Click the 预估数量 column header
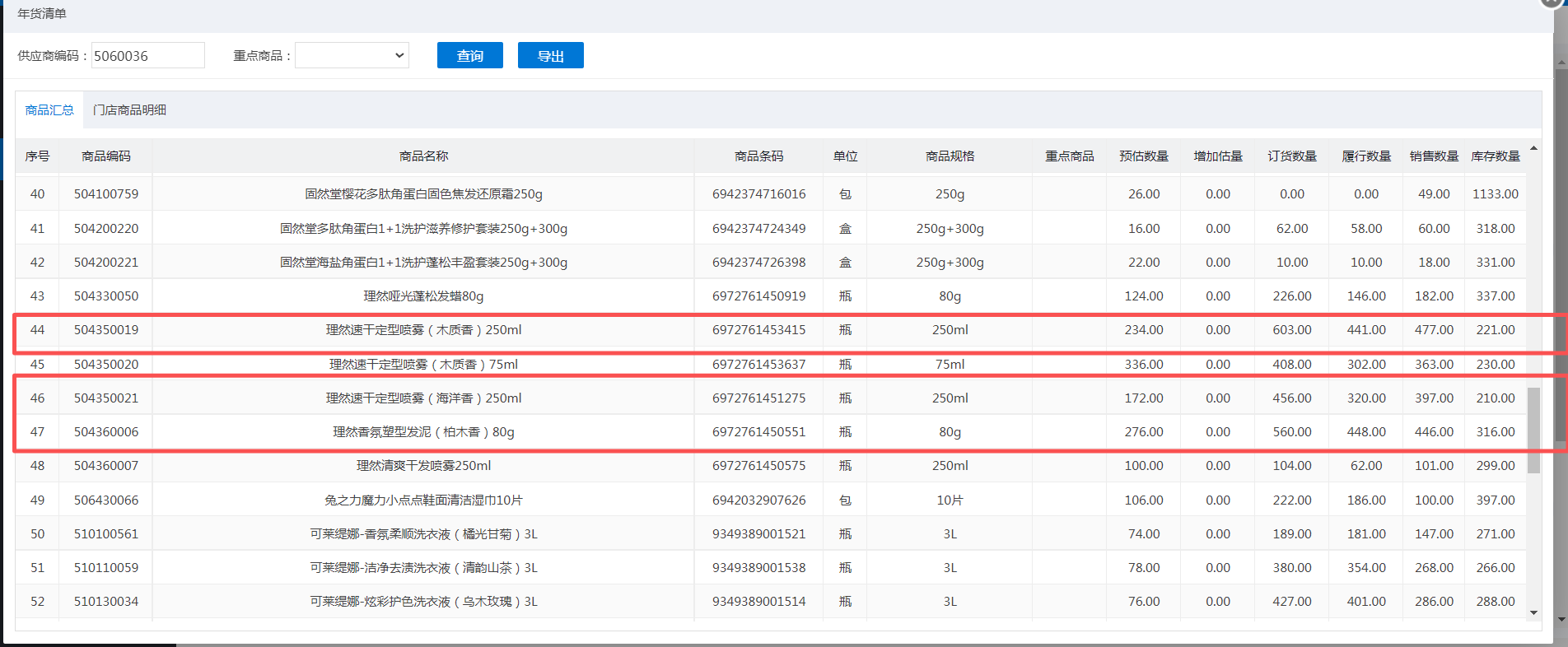Screen dimensions: 1568x647 [1144, 156]
